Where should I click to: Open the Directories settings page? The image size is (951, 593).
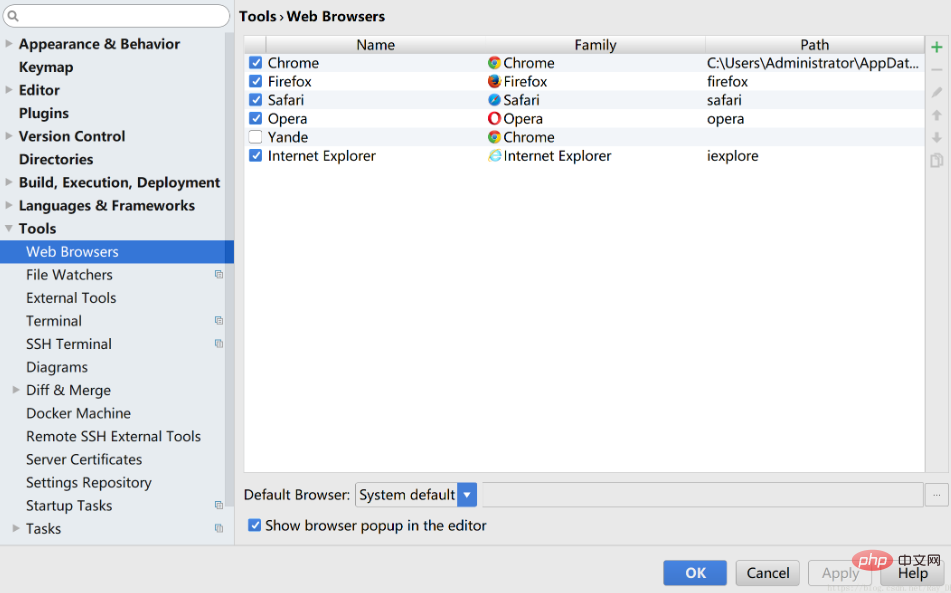[56, 159]
